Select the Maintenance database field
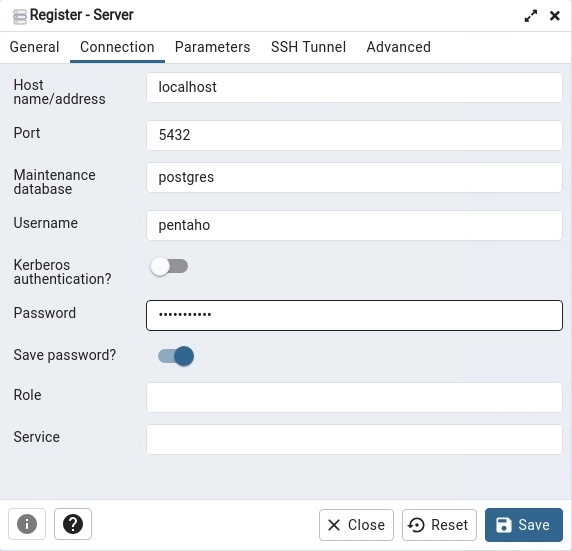The width and height of the screenshot is (572, 551). pos(354,177)
